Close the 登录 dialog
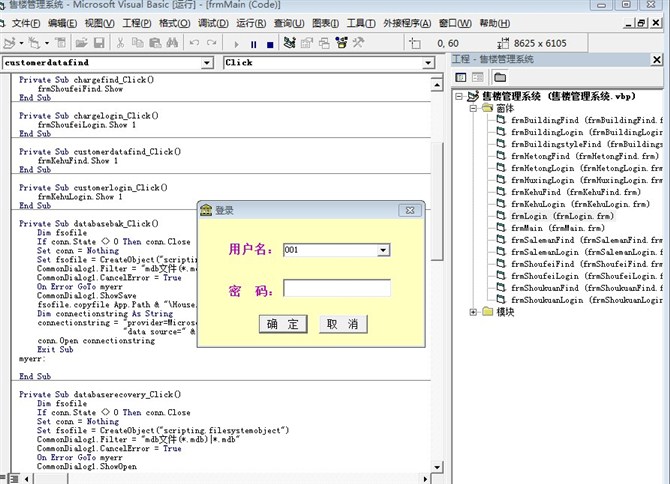This screenshot has width=670, height=484. click(x=410, y=210)
